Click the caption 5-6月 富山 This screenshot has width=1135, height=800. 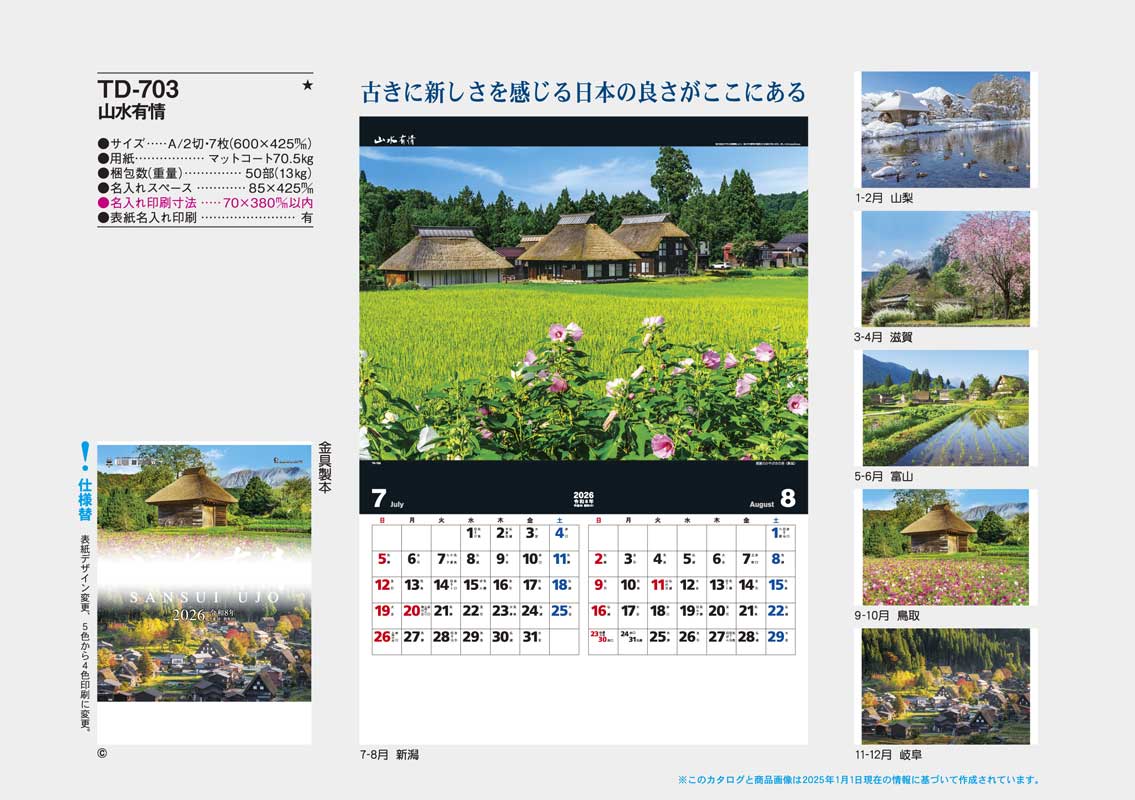click(884, 476)
